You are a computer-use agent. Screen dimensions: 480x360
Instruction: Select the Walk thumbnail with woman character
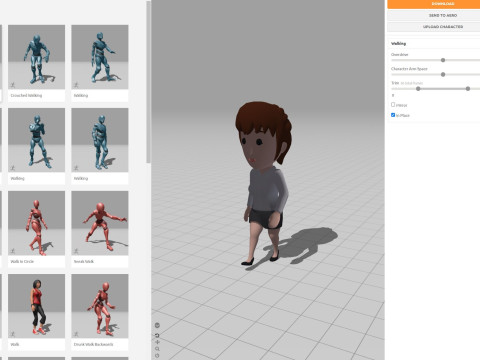(37, 306)
